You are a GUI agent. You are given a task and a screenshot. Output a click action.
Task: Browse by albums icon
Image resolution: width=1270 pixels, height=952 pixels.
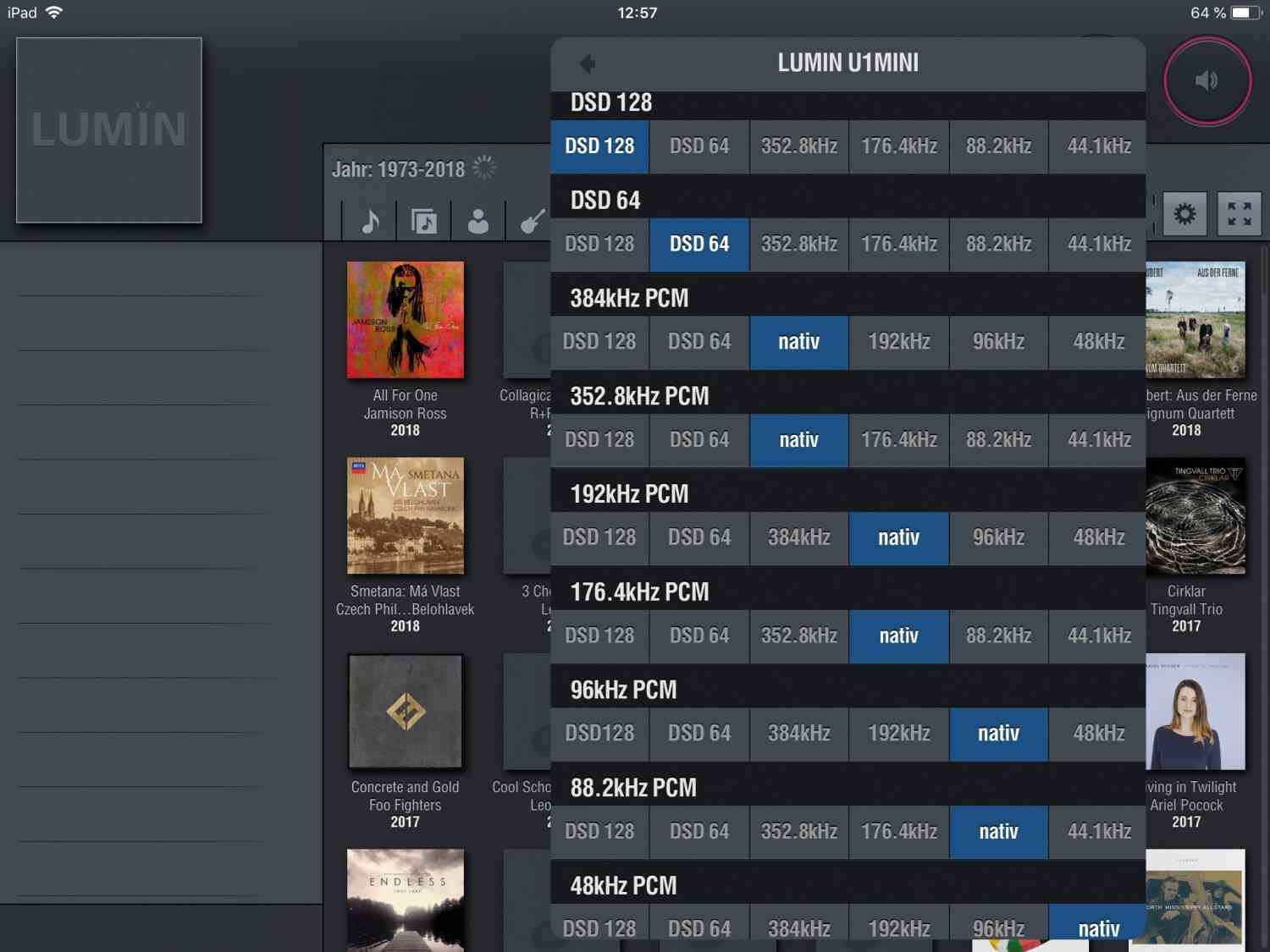(424, 222)
